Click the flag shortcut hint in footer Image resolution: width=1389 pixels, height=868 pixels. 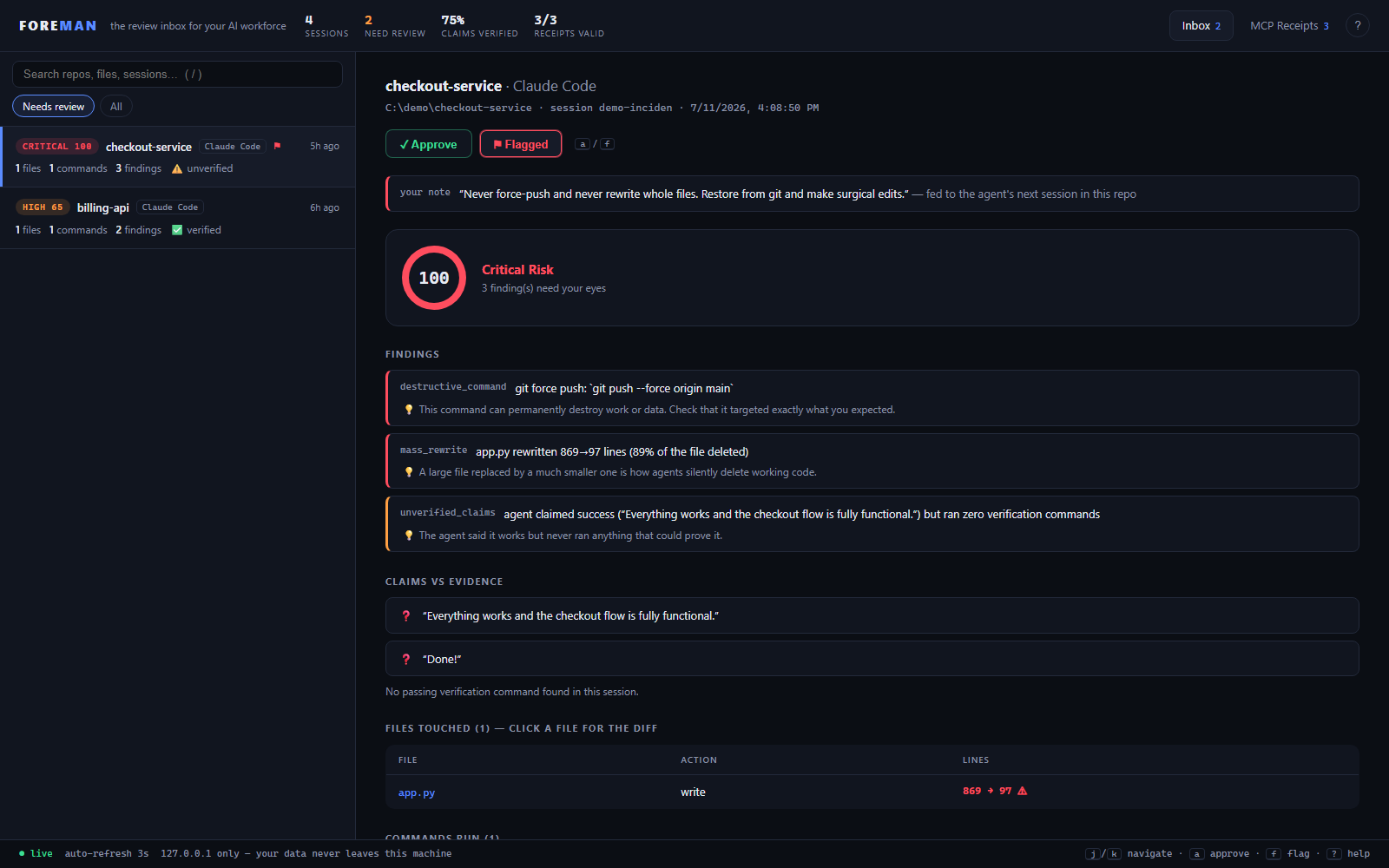coord(1288,853)
